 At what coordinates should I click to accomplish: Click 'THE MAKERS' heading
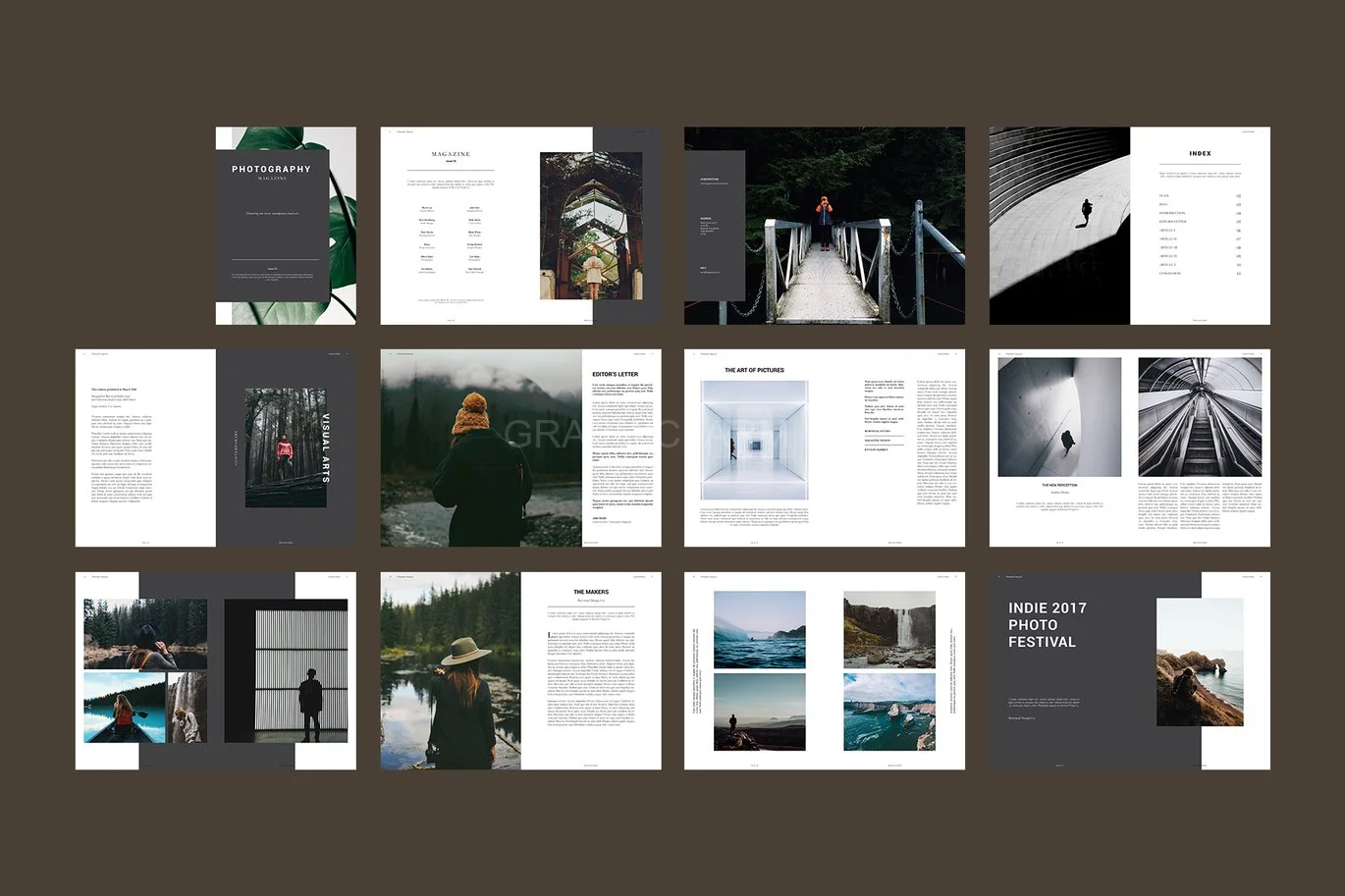(591, 592)
